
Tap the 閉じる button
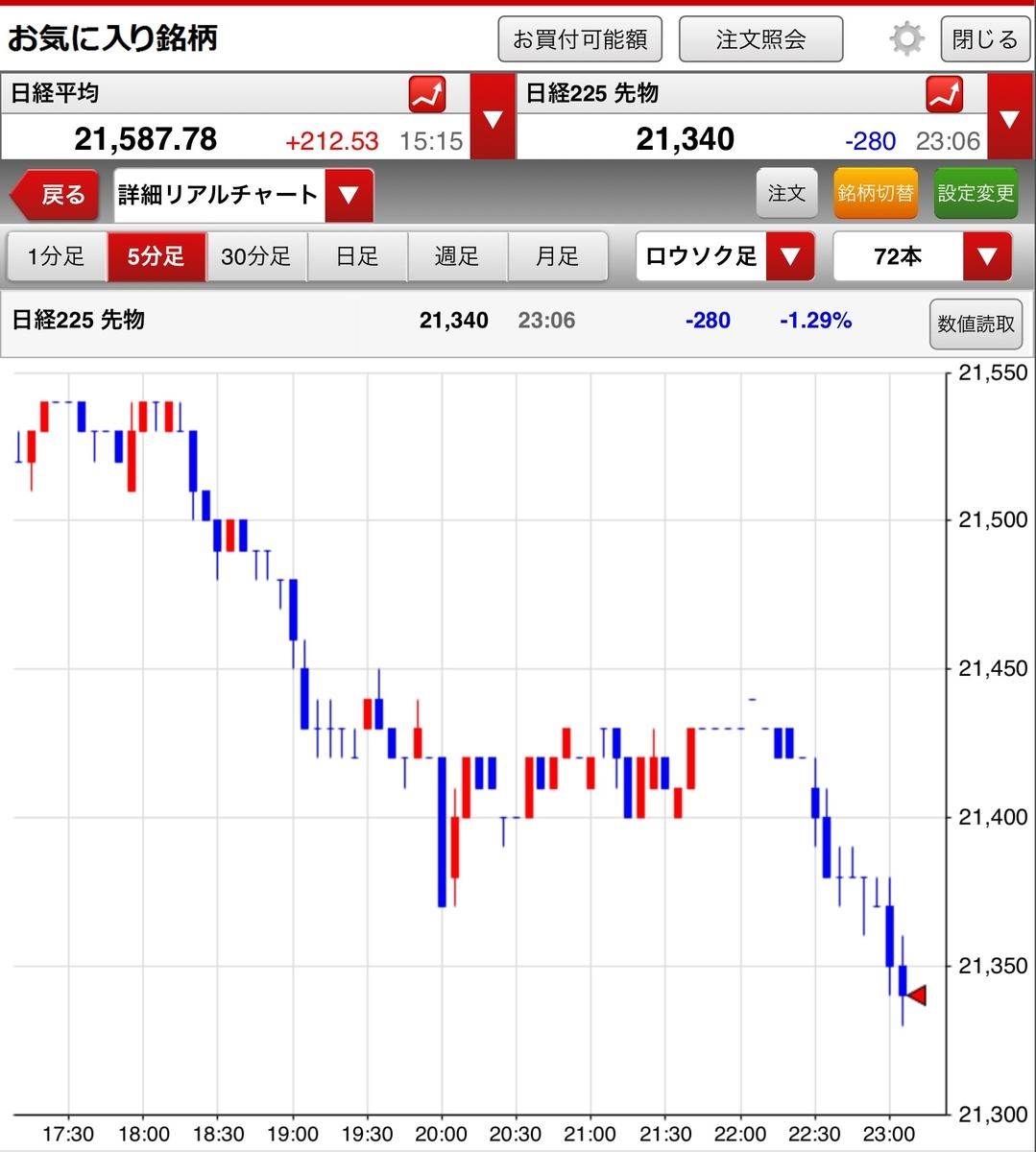984,39
